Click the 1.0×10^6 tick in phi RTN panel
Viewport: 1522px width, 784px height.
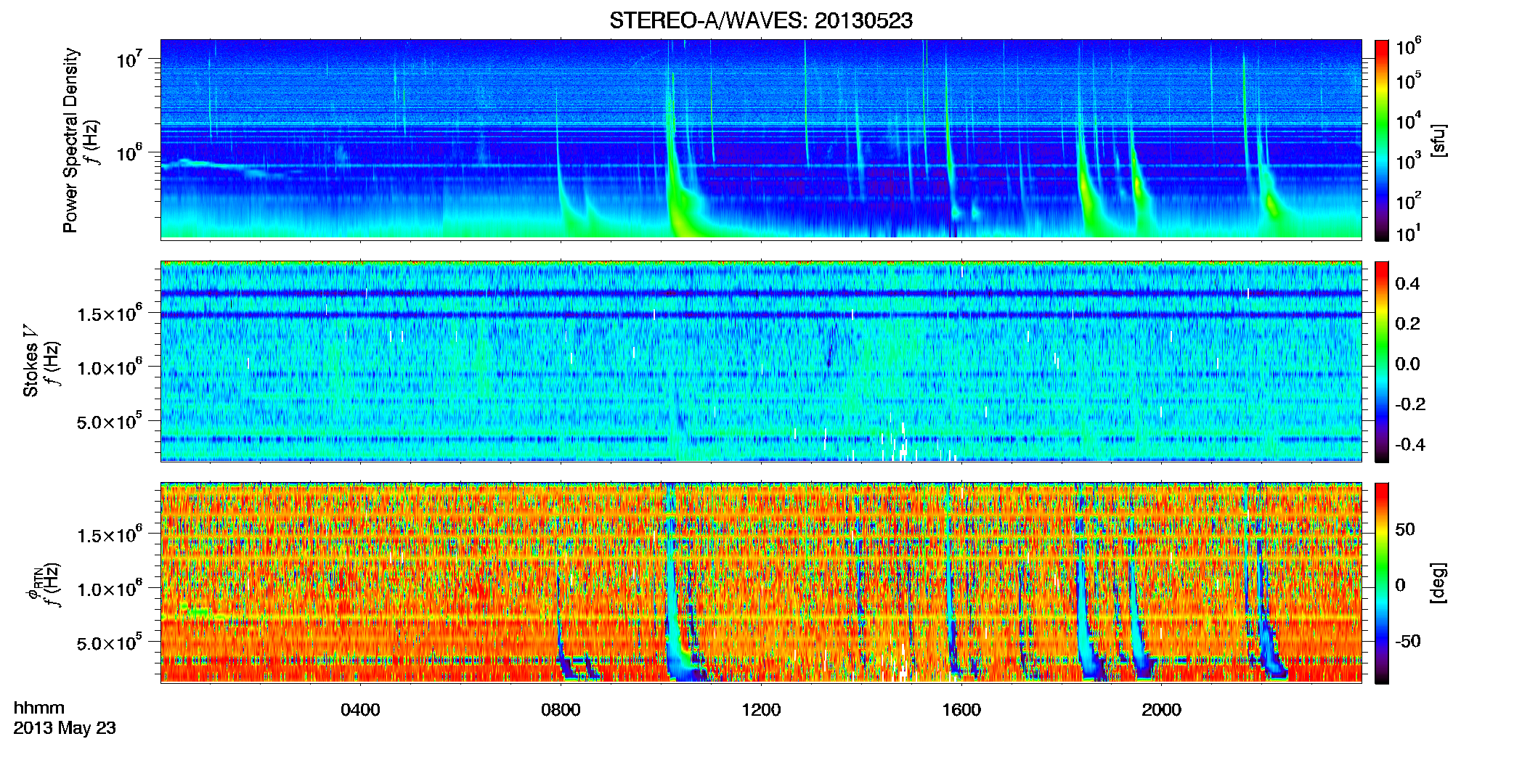coord(110,588)
